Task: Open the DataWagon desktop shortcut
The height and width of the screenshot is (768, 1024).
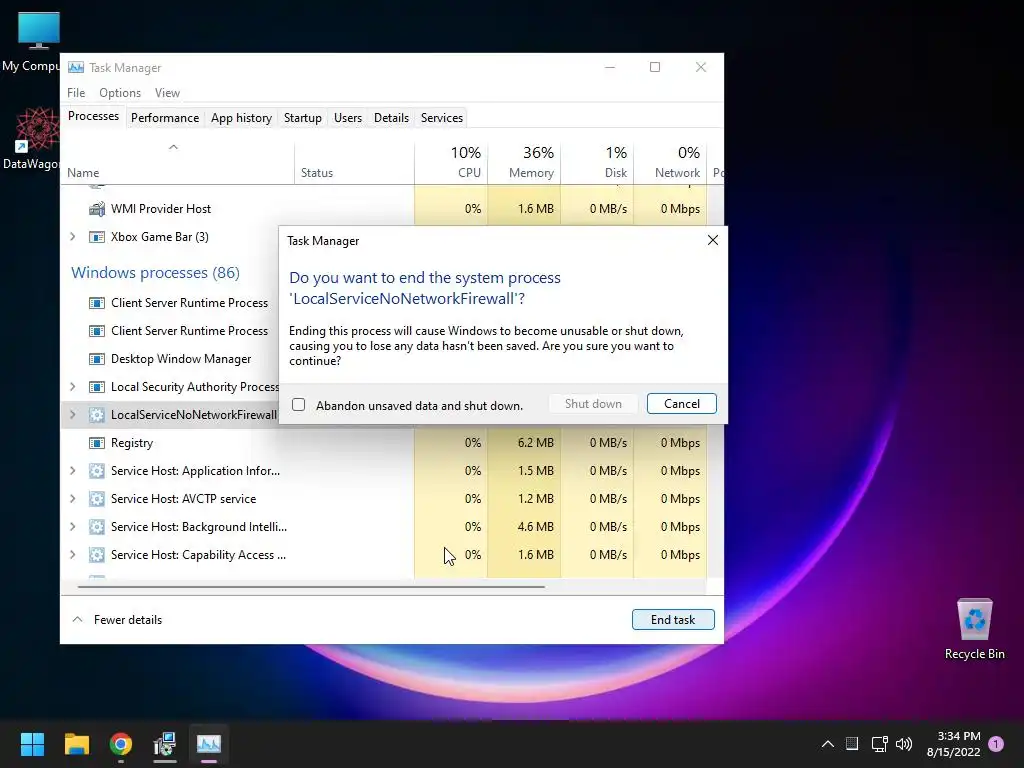Action: 31,138
